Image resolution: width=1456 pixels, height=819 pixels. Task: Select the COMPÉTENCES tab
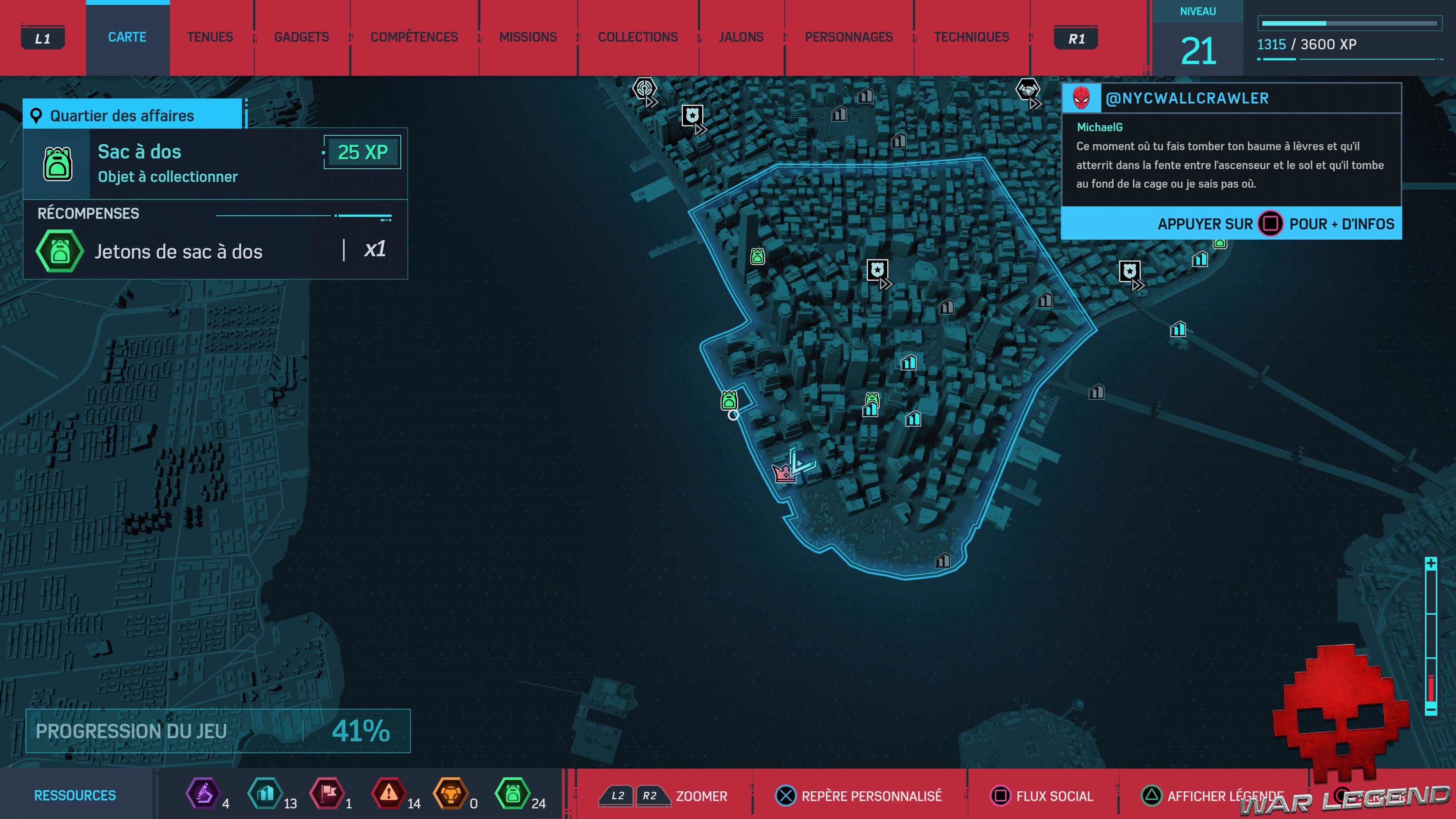[x=414, y=37]
